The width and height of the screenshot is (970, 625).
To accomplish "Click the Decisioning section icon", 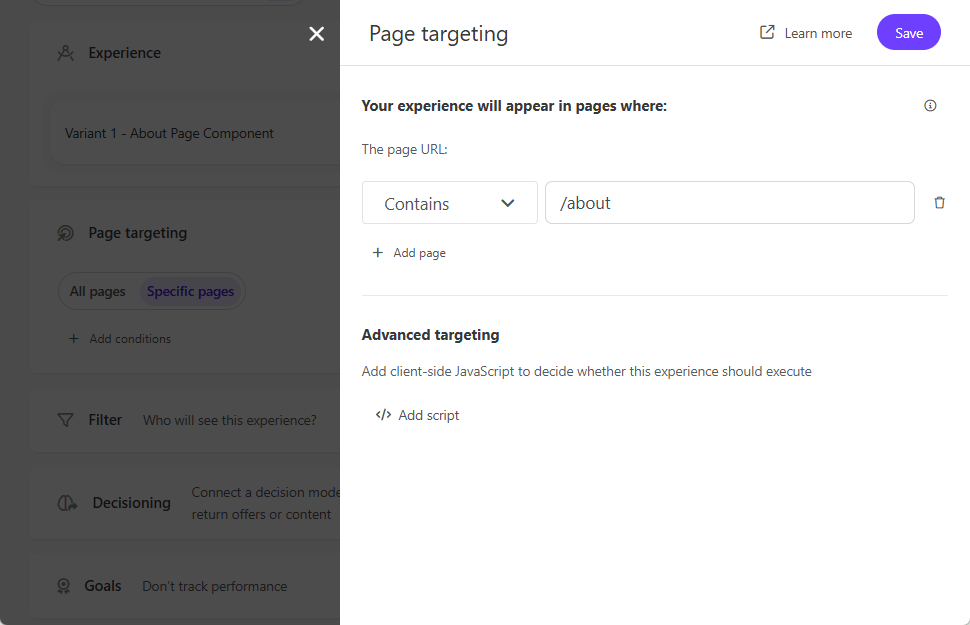I will coord(67,503).
